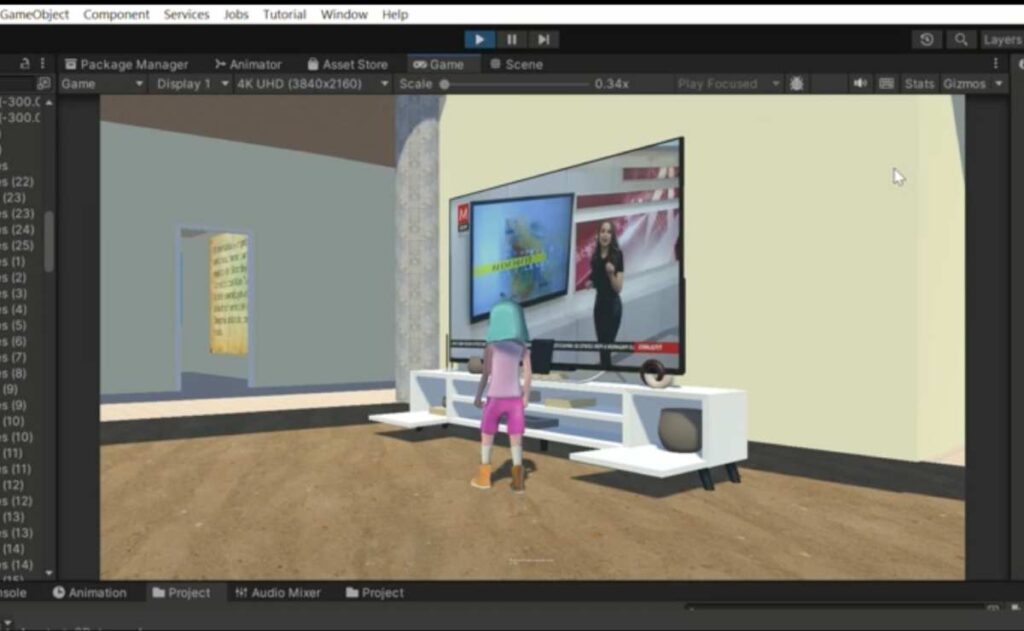Select the first bottom Project tab

pos(181,592)
